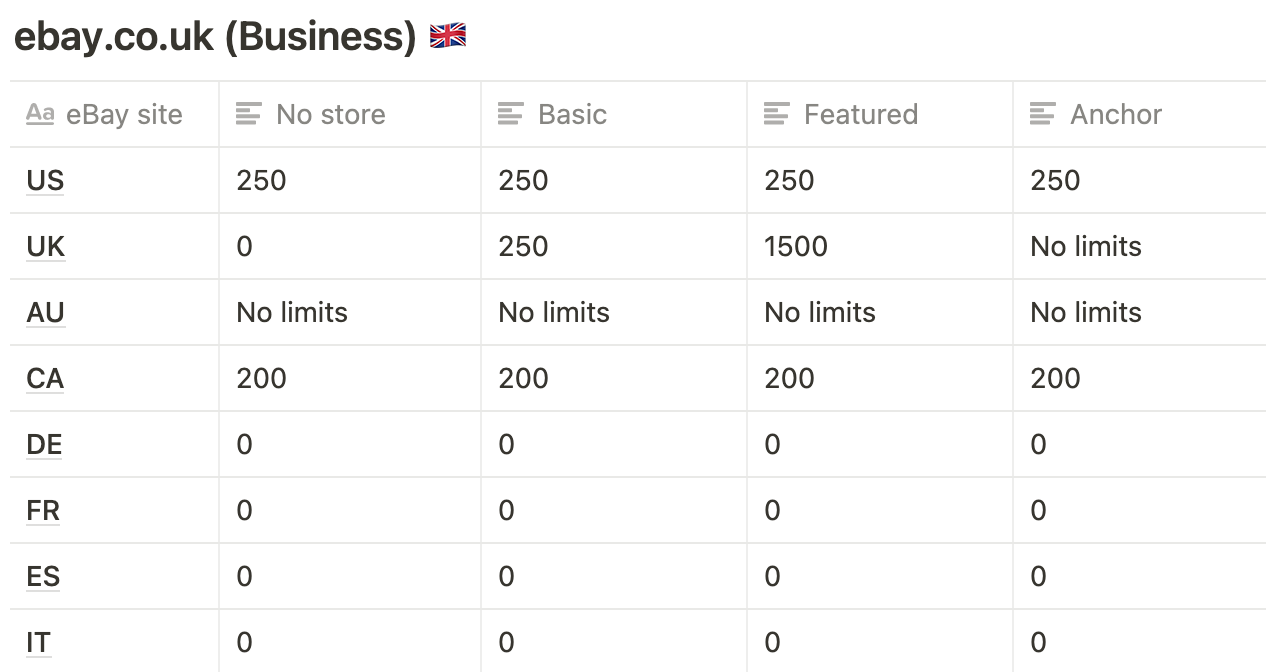
Task: Open the CA row page
Action: click(45, 378)
